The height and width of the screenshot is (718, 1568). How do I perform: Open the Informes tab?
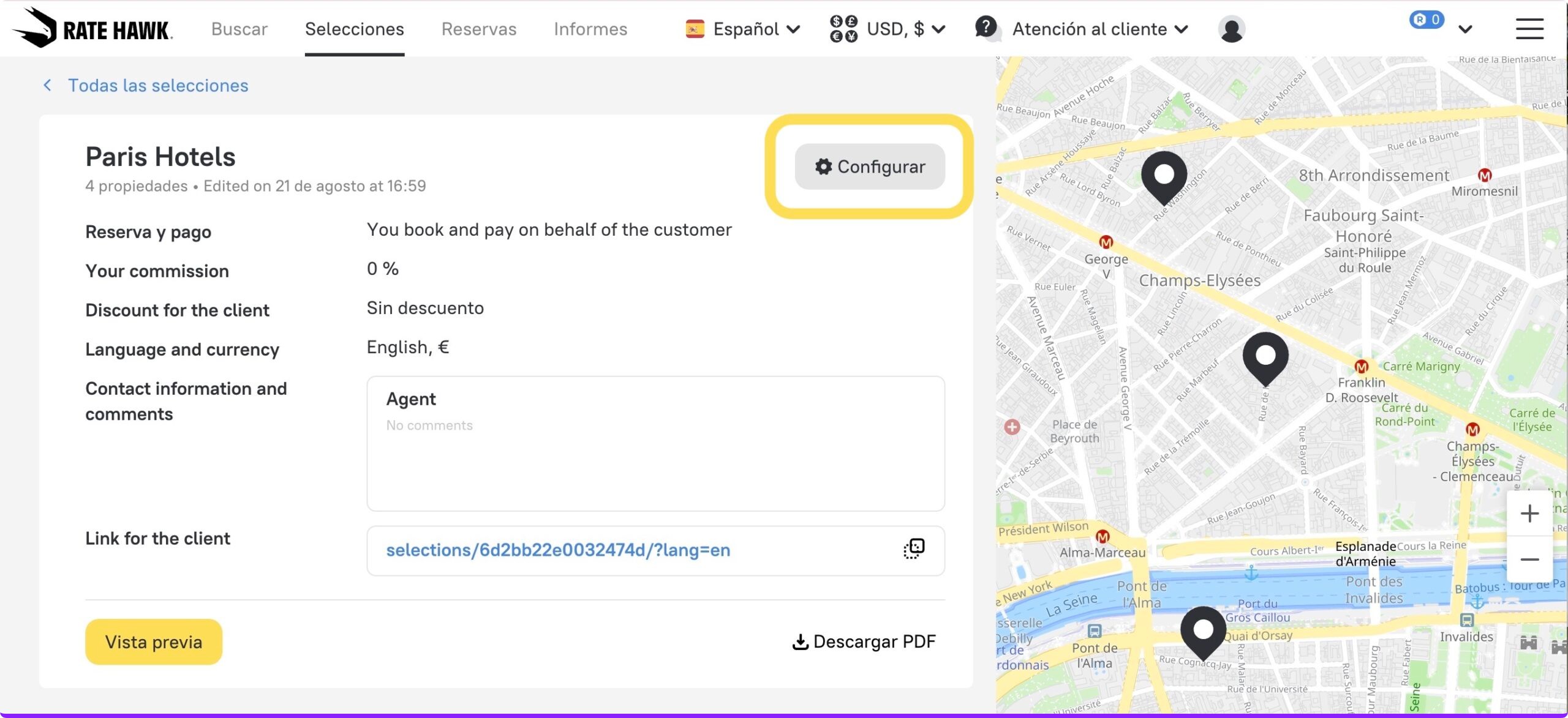(x=590, y=29)
